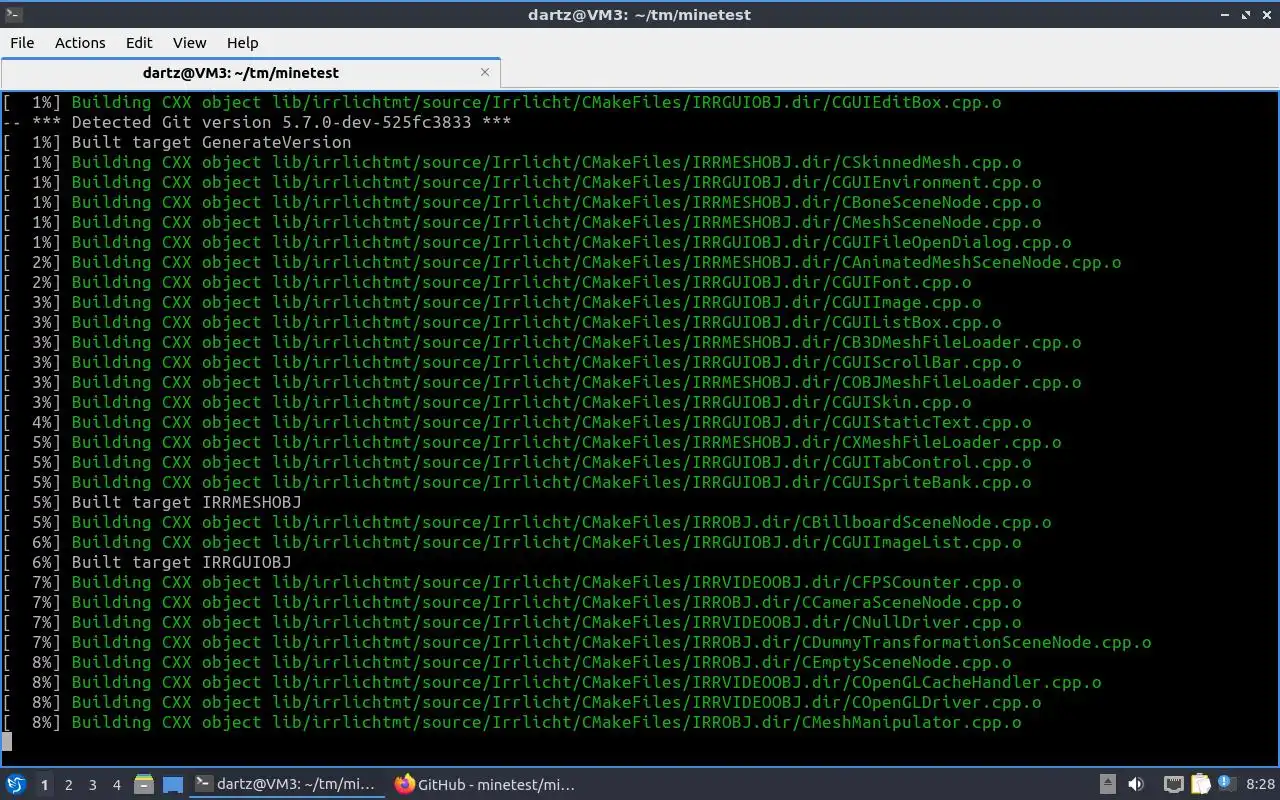Click the terminal icon on the taskbar entry

203,785
